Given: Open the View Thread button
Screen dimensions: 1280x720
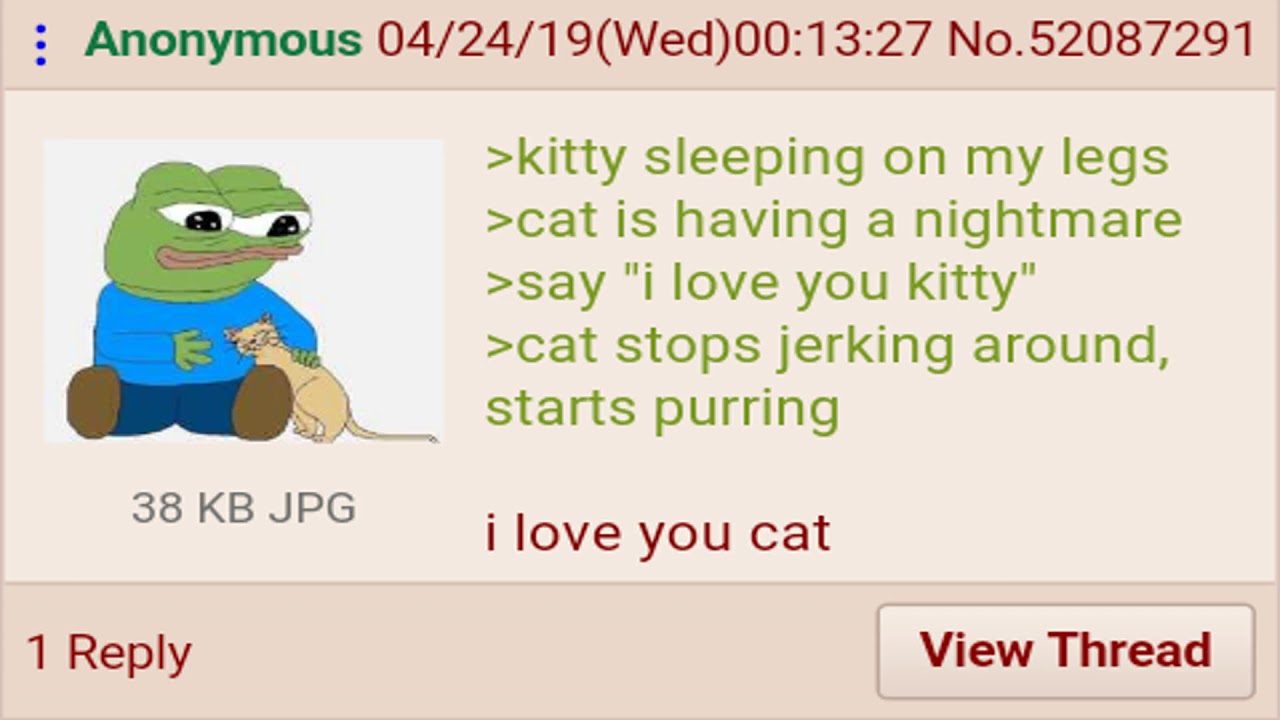Looking at the screenshot, I should click(1066, 650).
